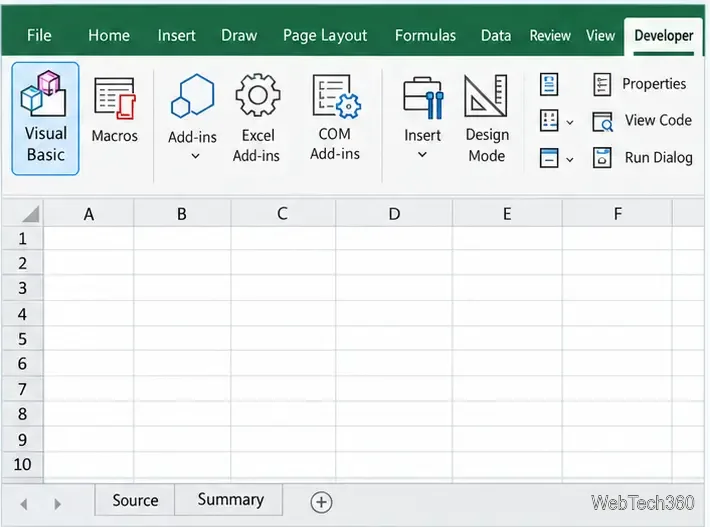Click the Run Dialog label
This screenshot has width=710, height=527.
[658, 158]
